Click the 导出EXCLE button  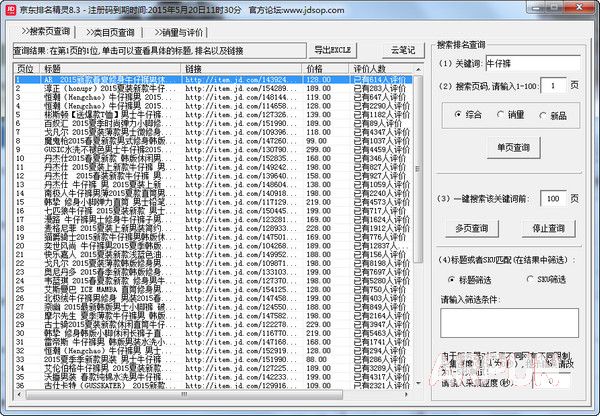coord(332,50)
